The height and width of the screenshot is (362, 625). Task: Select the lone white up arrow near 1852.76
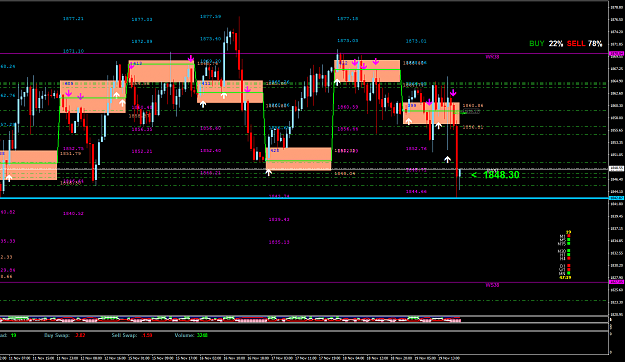448,159
